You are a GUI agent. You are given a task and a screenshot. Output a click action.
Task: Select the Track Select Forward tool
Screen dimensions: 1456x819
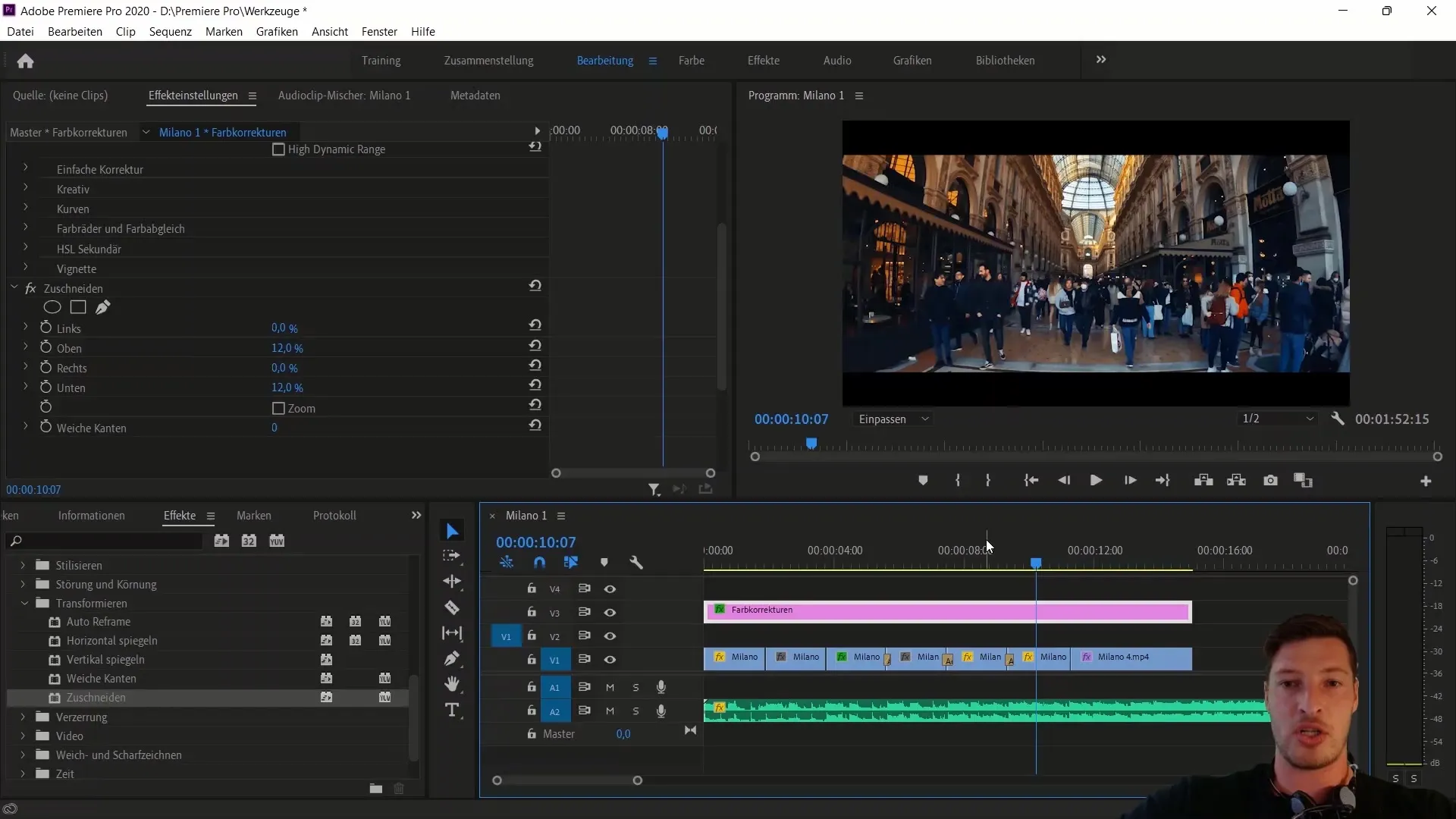tap(452, 556)
